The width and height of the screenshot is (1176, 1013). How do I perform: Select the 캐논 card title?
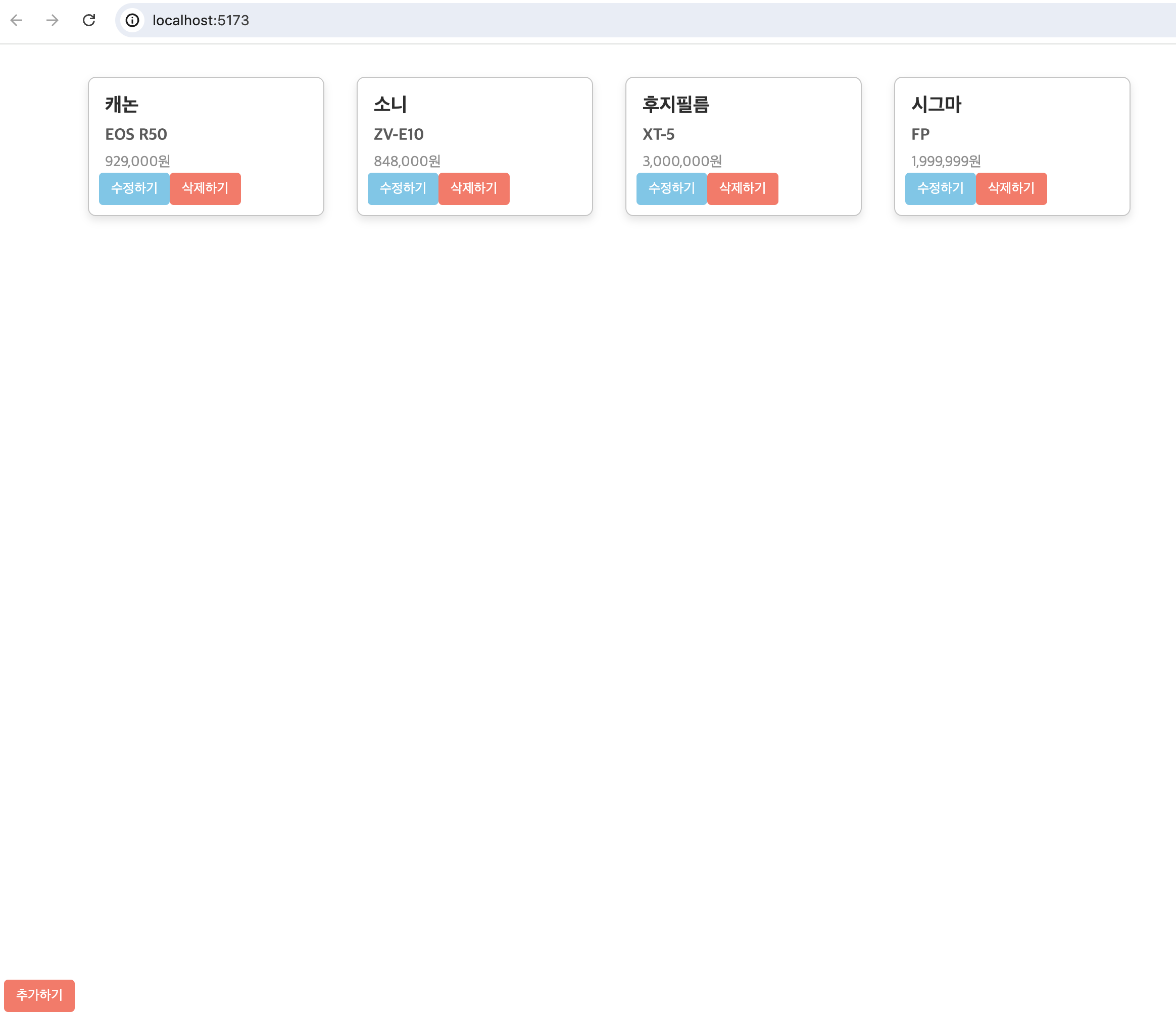point(121,105)
